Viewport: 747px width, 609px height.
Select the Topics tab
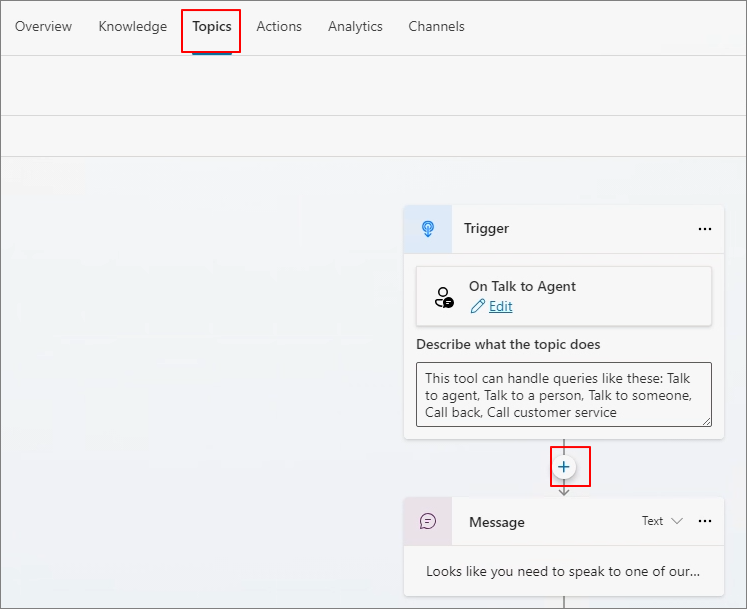coord(212,26)
